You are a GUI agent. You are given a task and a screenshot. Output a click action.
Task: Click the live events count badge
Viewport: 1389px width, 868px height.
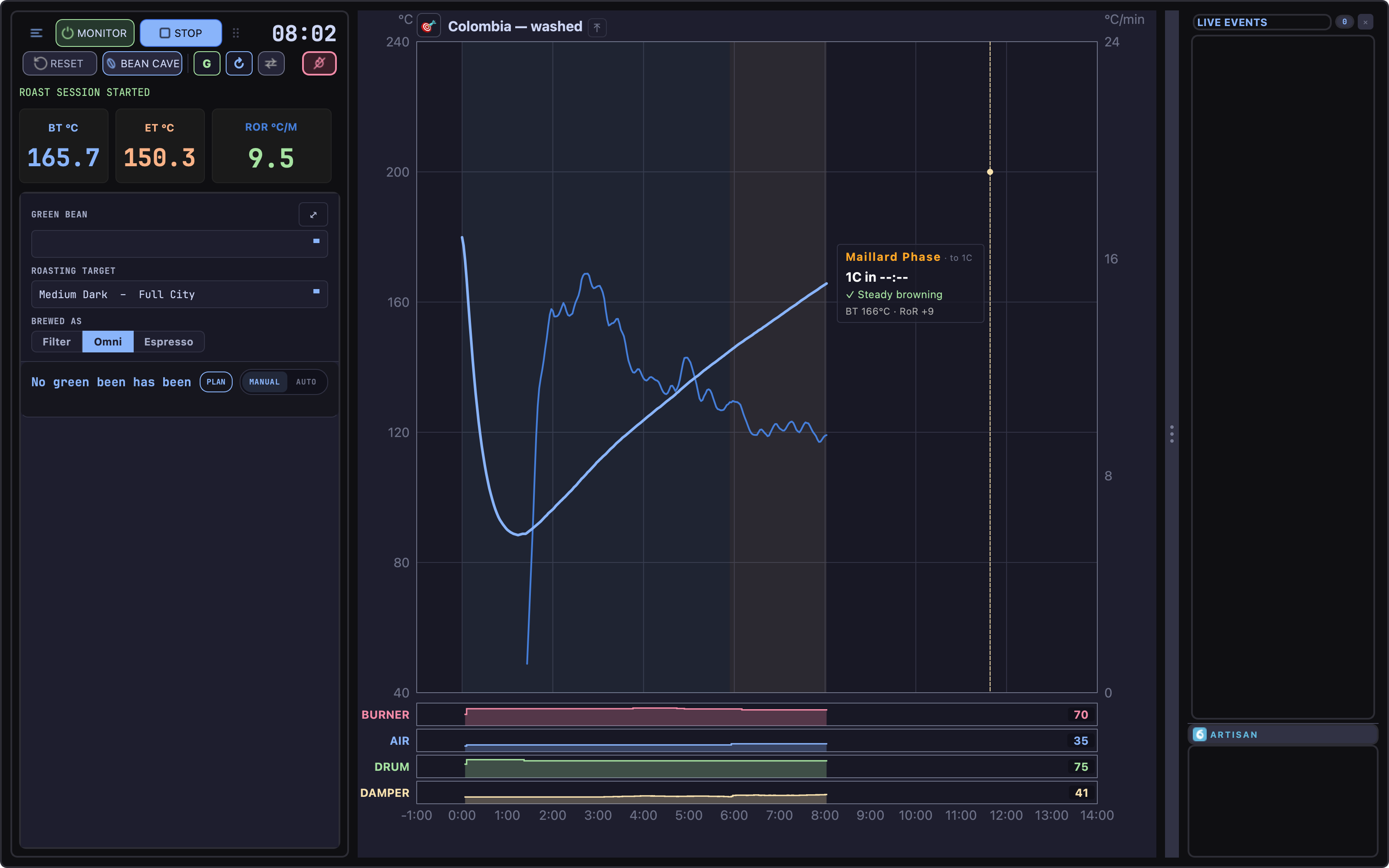[1344, 22]
